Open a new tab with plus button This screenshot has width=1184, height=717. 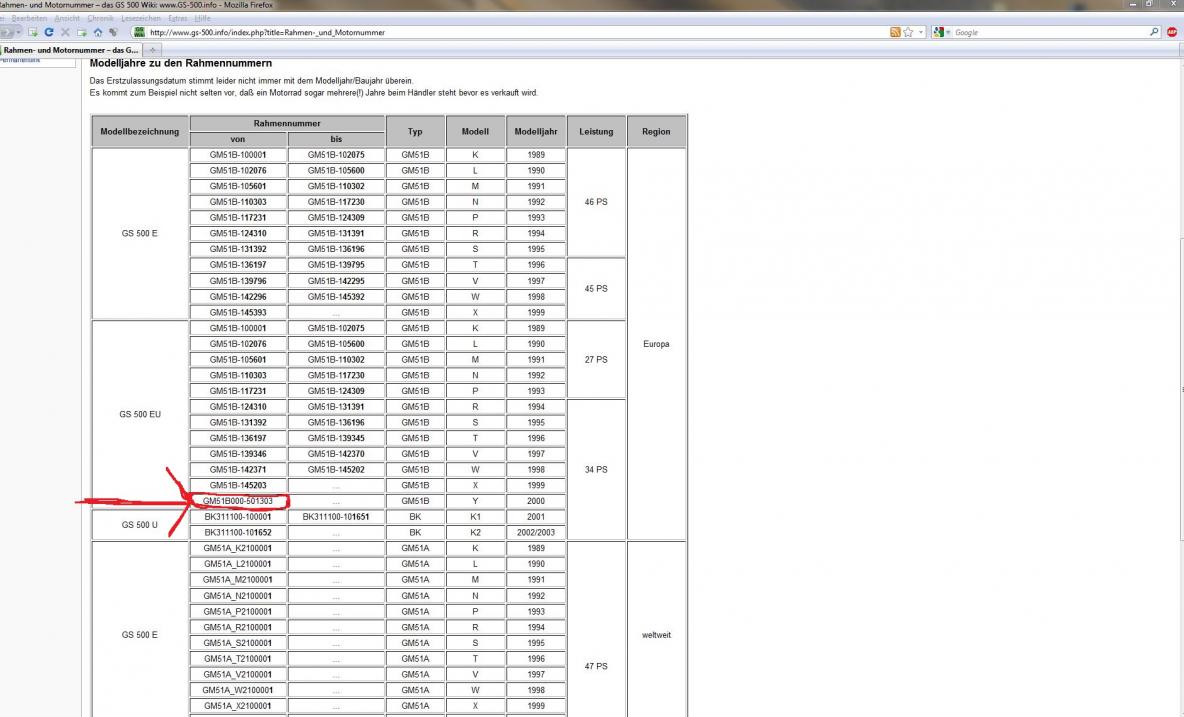(154, 50)
